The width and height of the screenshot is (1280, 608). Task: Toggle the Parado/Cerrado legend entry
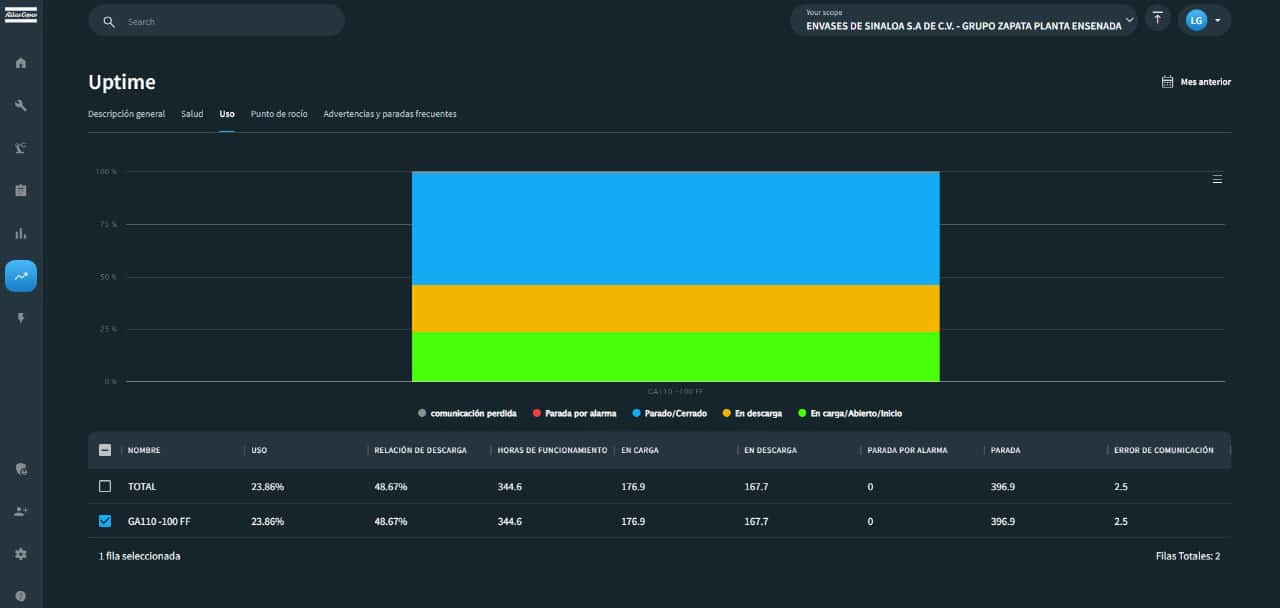point(670,413)
